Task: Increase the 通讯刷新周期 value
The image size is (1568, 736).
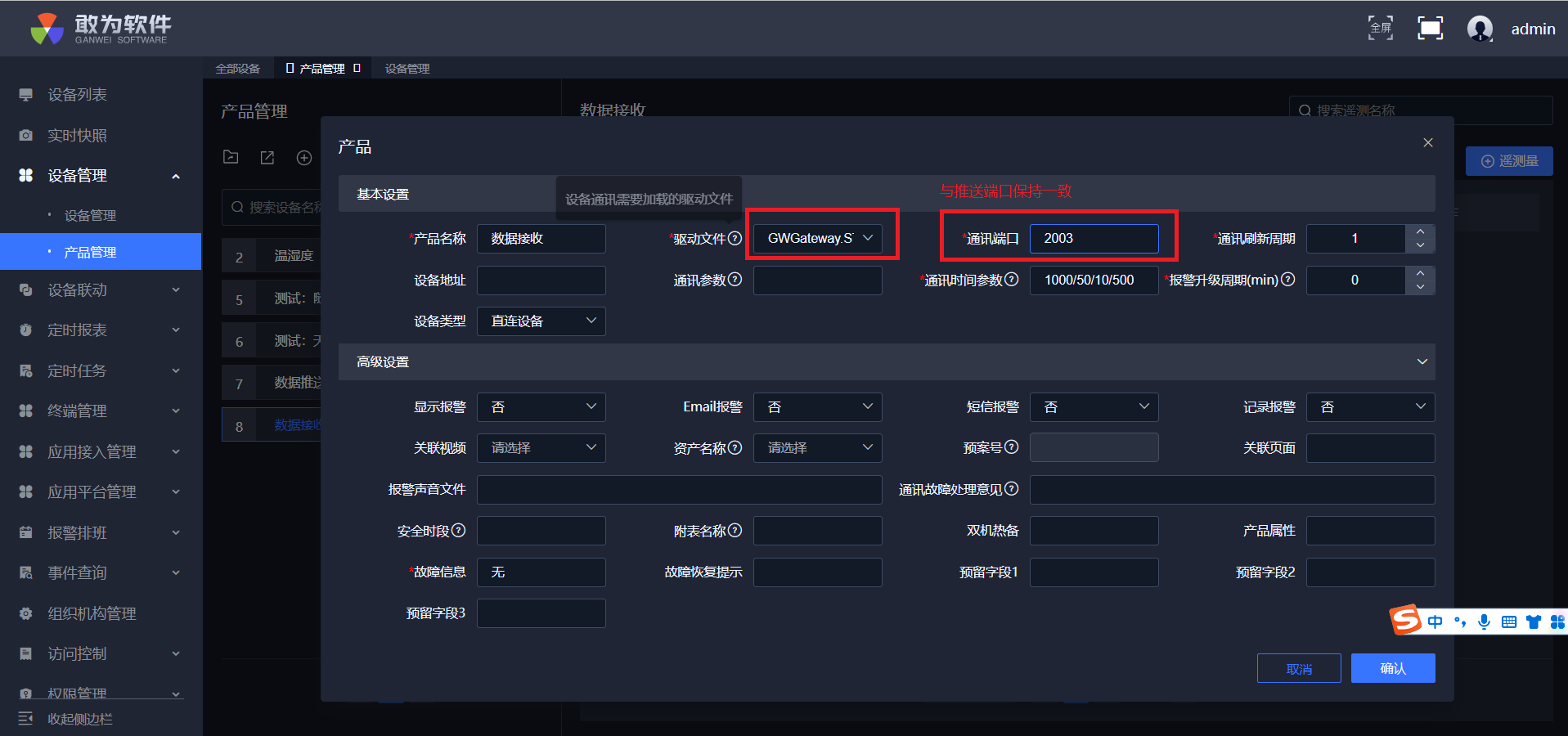Action: pyautogui.click(x=1420, y=231)
